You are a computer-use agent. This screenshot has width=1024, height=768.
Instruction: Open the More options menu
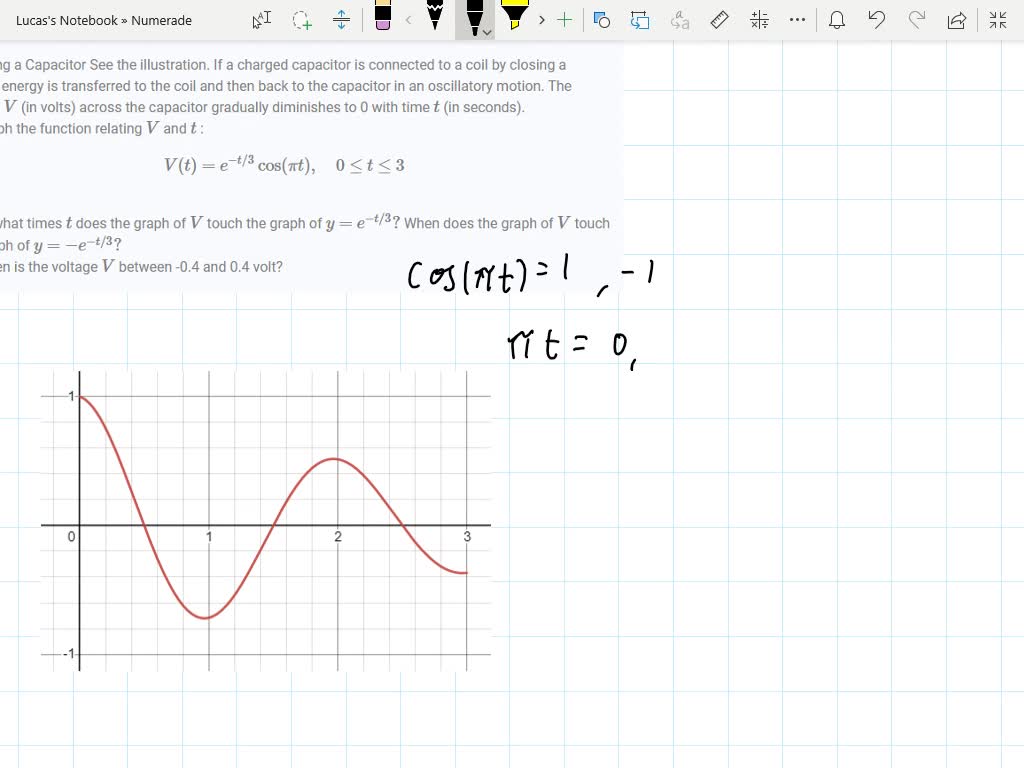(x=797, y=20)
